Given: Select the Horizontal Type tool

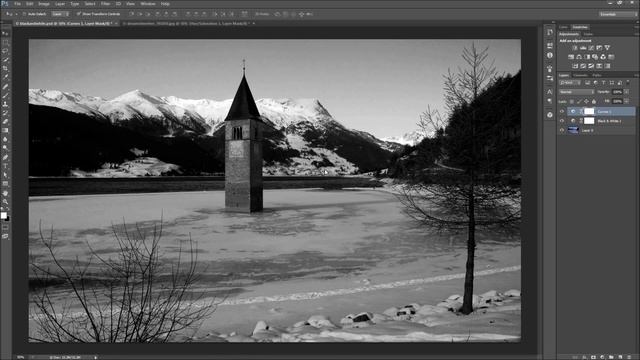Looking at the screenshot, I should coord(6,167).
